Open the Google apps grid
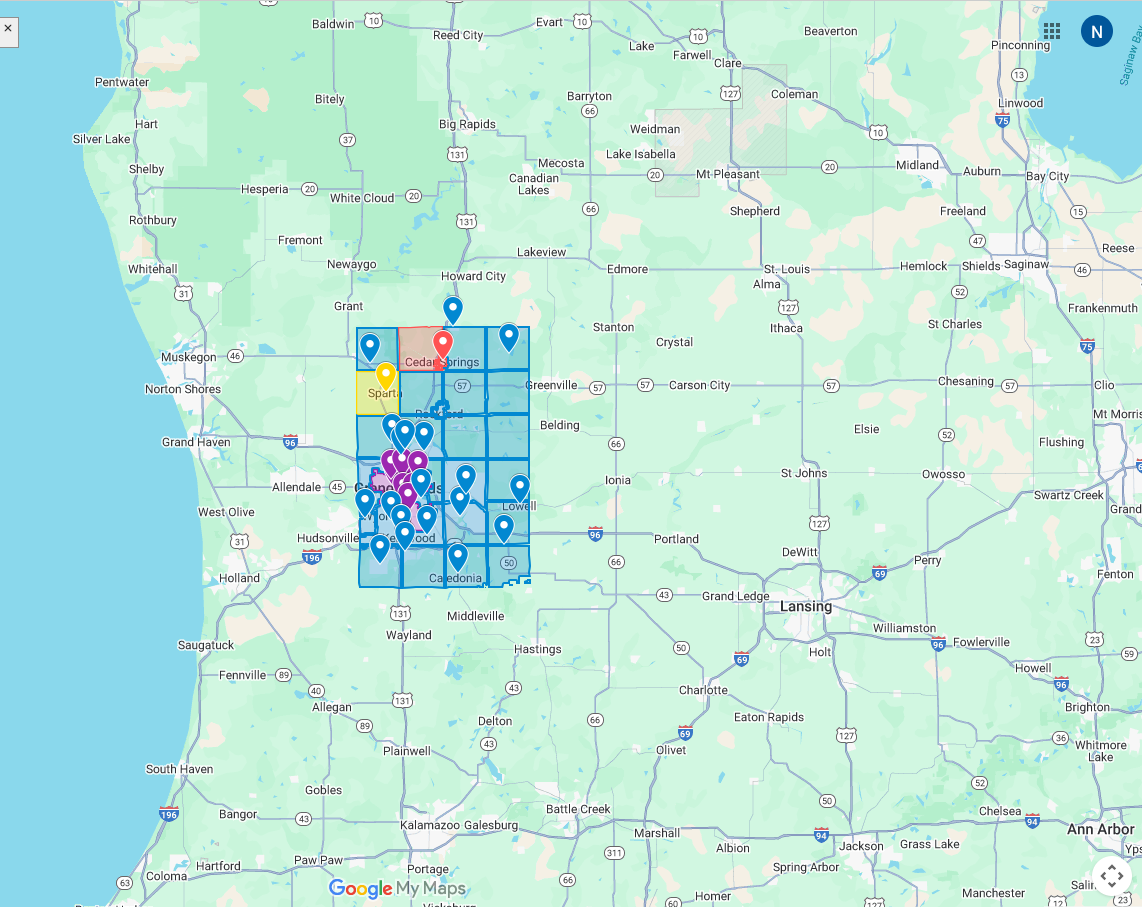This screenshot has height=907, width=1142. click(1052, 31)
